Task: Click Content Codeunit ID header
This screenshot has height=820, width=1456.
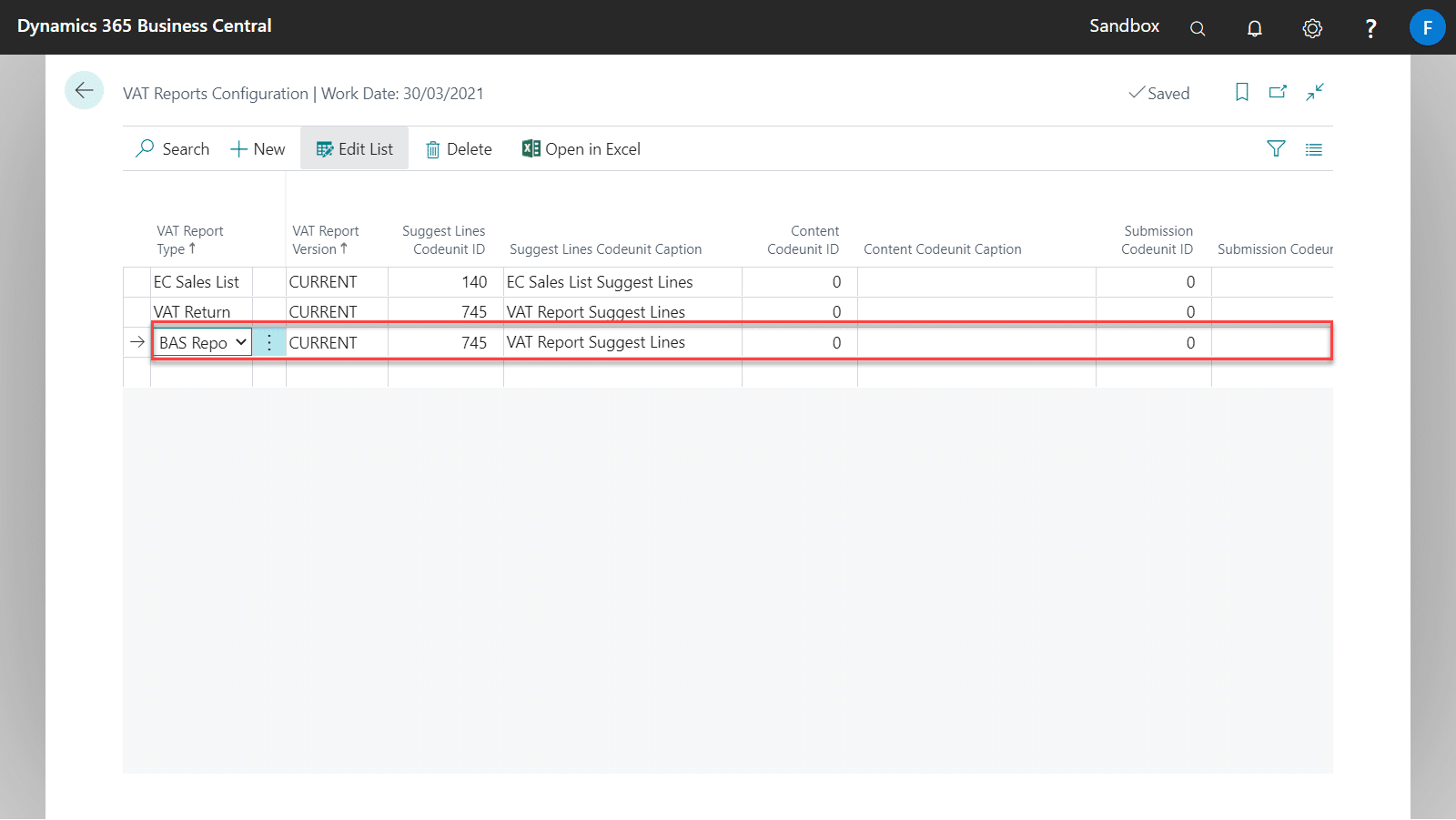Action: pyautogui.click(x=803, y=240)
